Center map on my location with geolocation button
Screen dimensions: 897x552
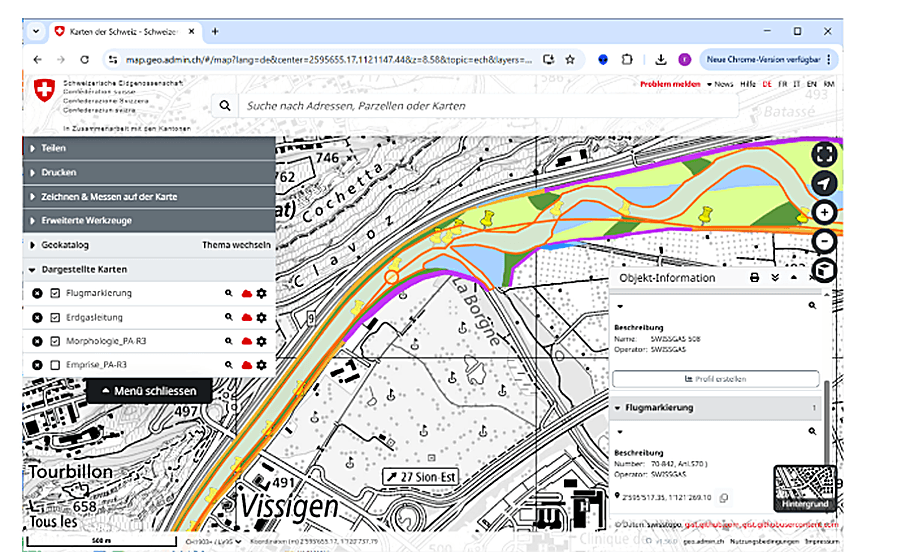(824, 184)
